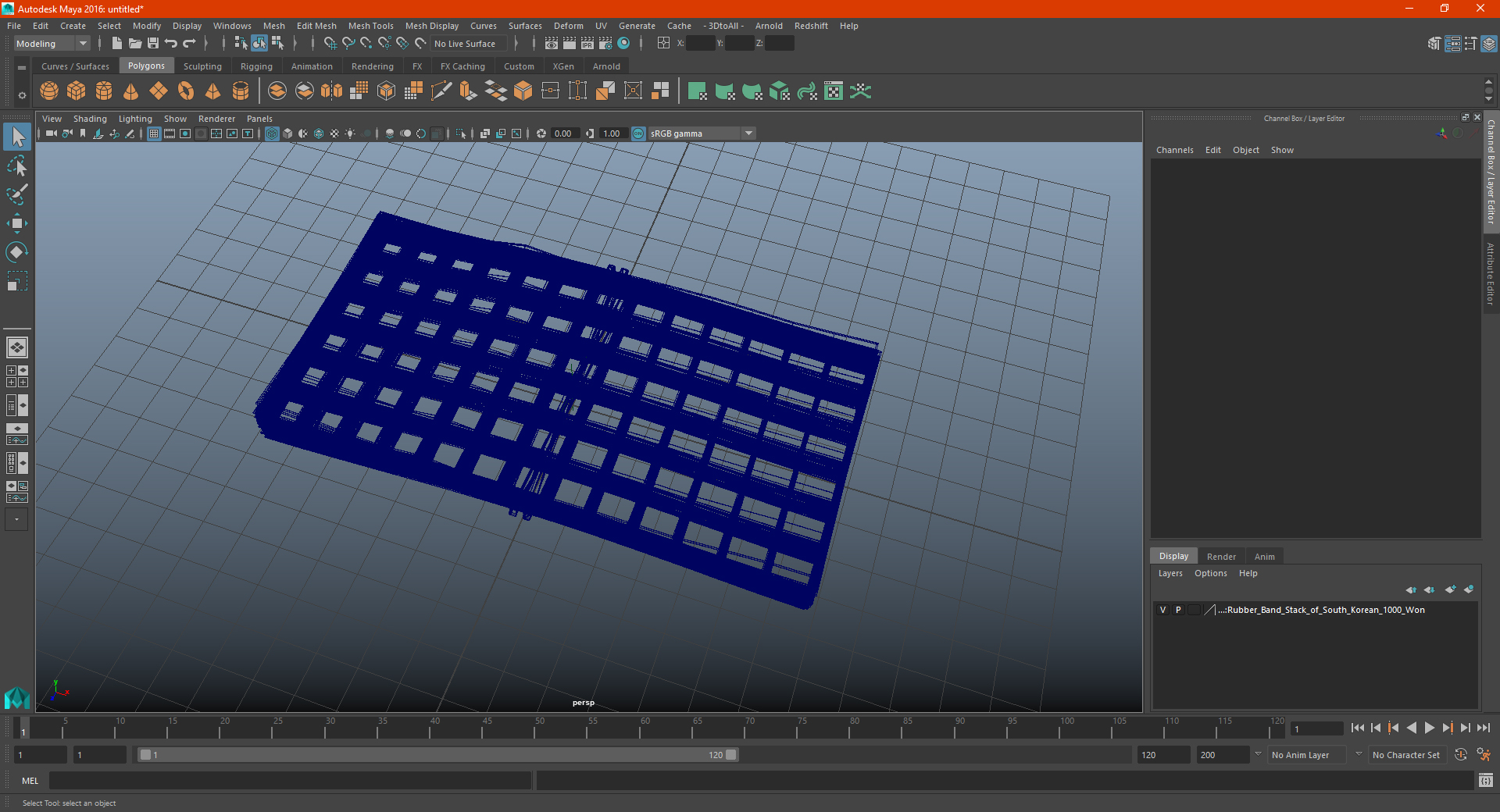Activate the Move tool
The height and width of the screenshot is (812, 1500).
(x=17, y=223)
